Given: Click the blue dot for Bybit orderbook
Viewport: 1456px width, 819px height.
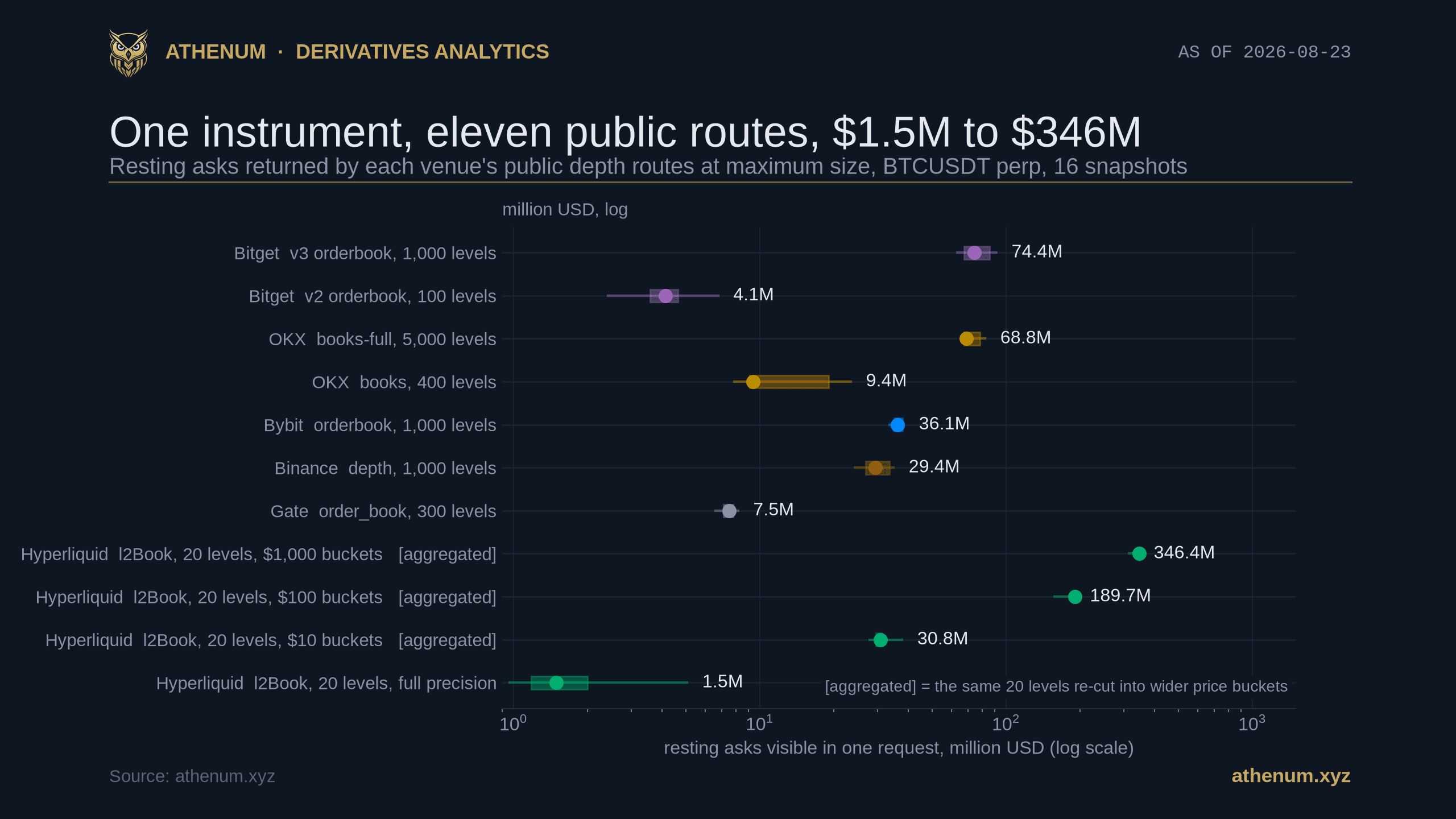Looking at the screenshot, I should point(897,425).
